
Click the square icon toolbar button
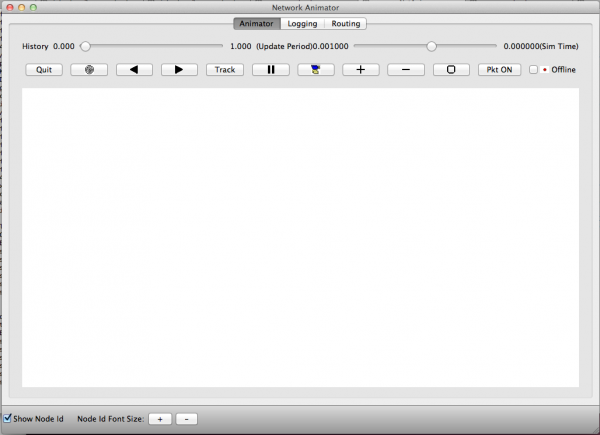pos(451,70)
